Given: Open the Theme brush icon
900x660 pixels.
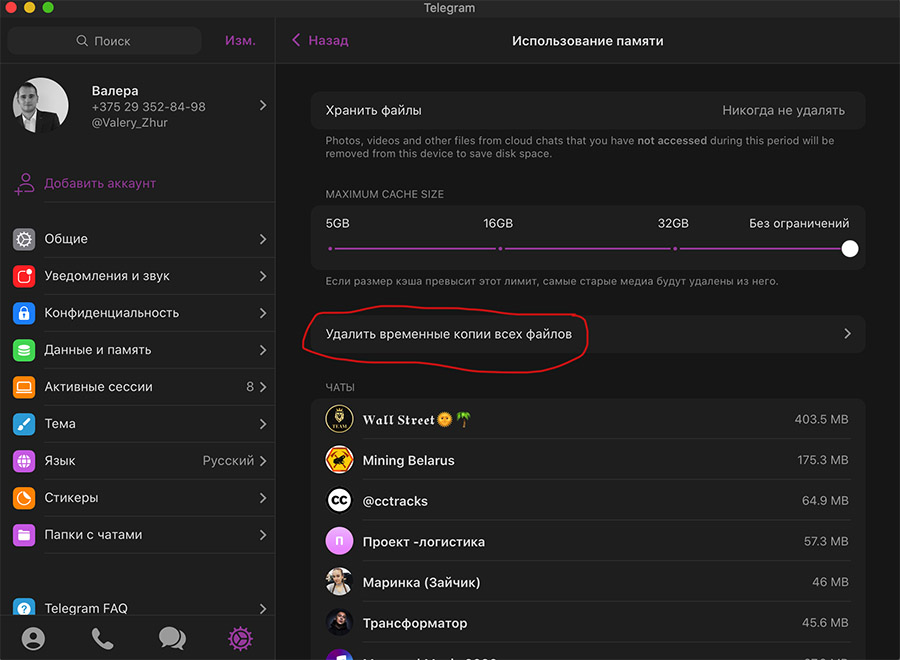Looking at the screenshot, I should tap(24, 424).
